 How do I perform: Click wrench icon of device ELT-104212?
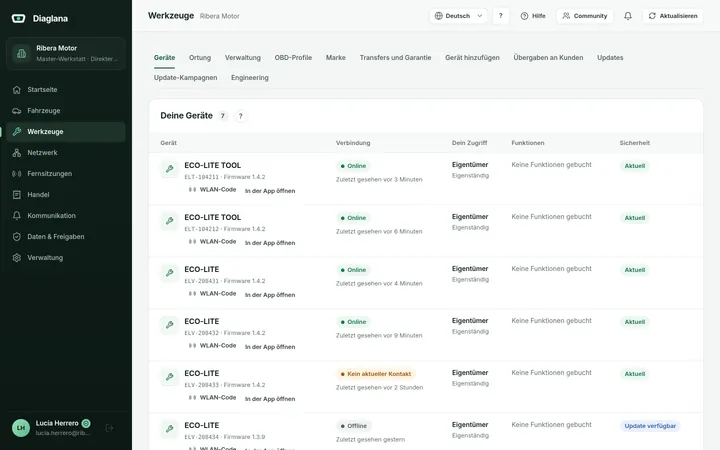pyautogui.click(x=169, y=221)
